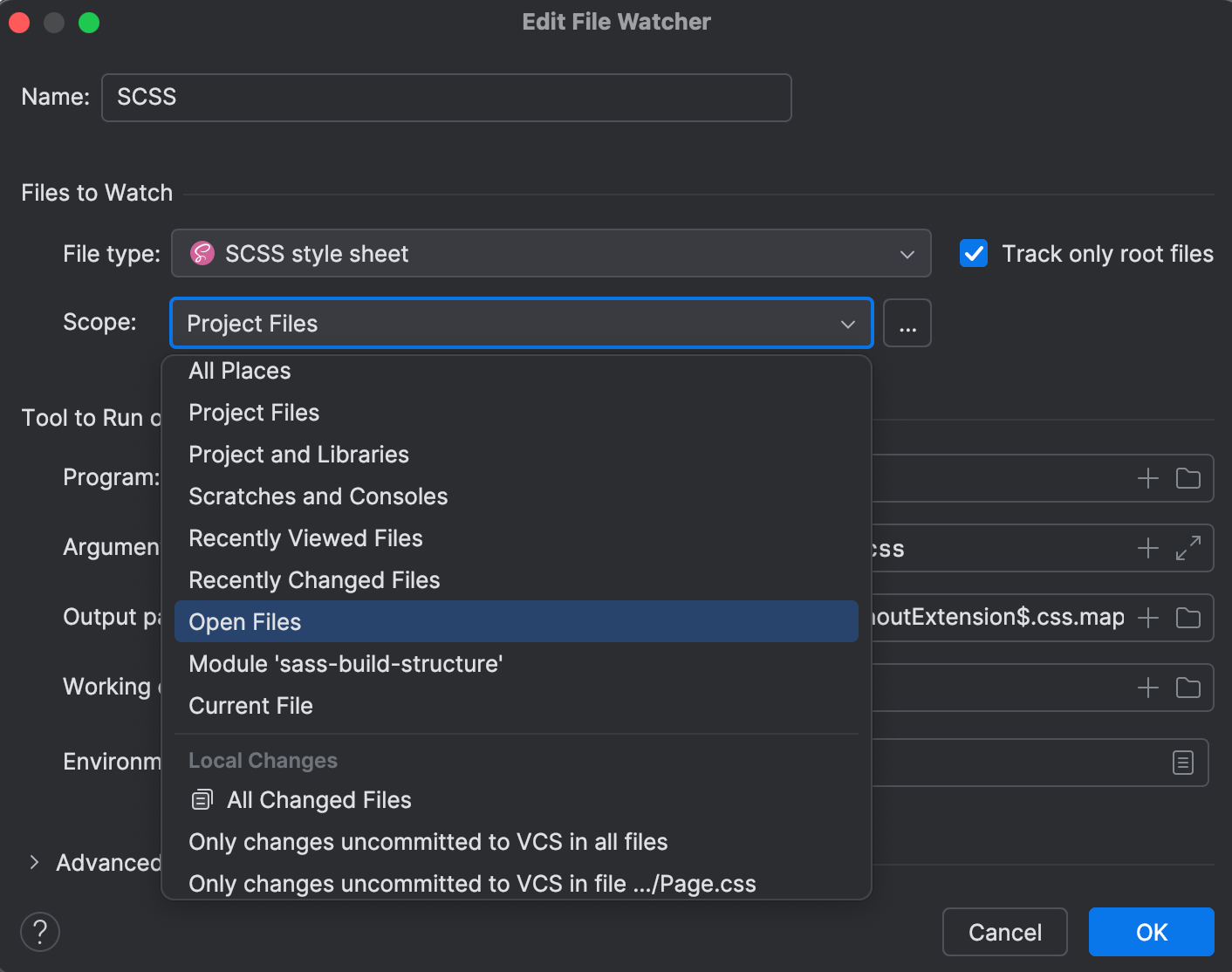The image size is (1232, 972).
Task: Click the plus icon beside the Output path field
Action: click(1147, 618)
